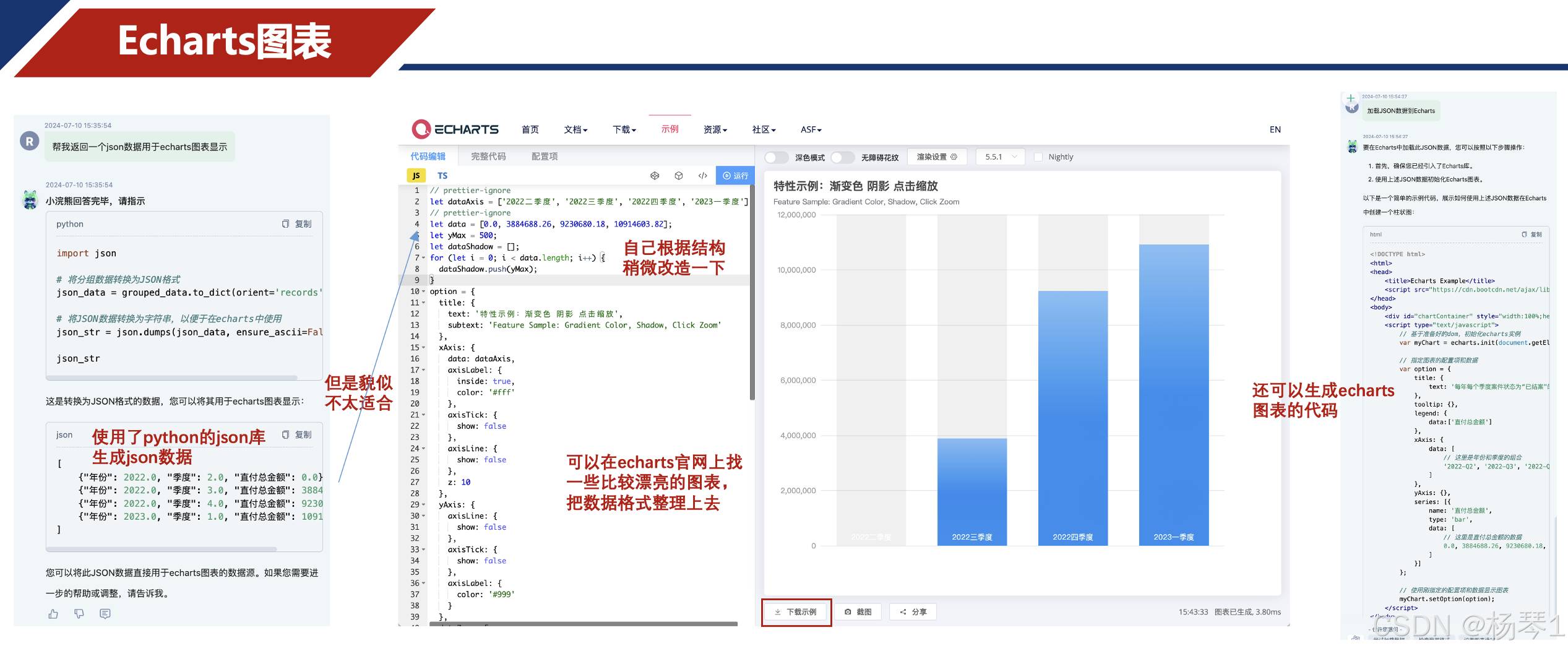Click code line 5 'let yMax = 500;'
Viewport: 1568px width, 651px height.
pyautogui.click(x=463, y=235)
